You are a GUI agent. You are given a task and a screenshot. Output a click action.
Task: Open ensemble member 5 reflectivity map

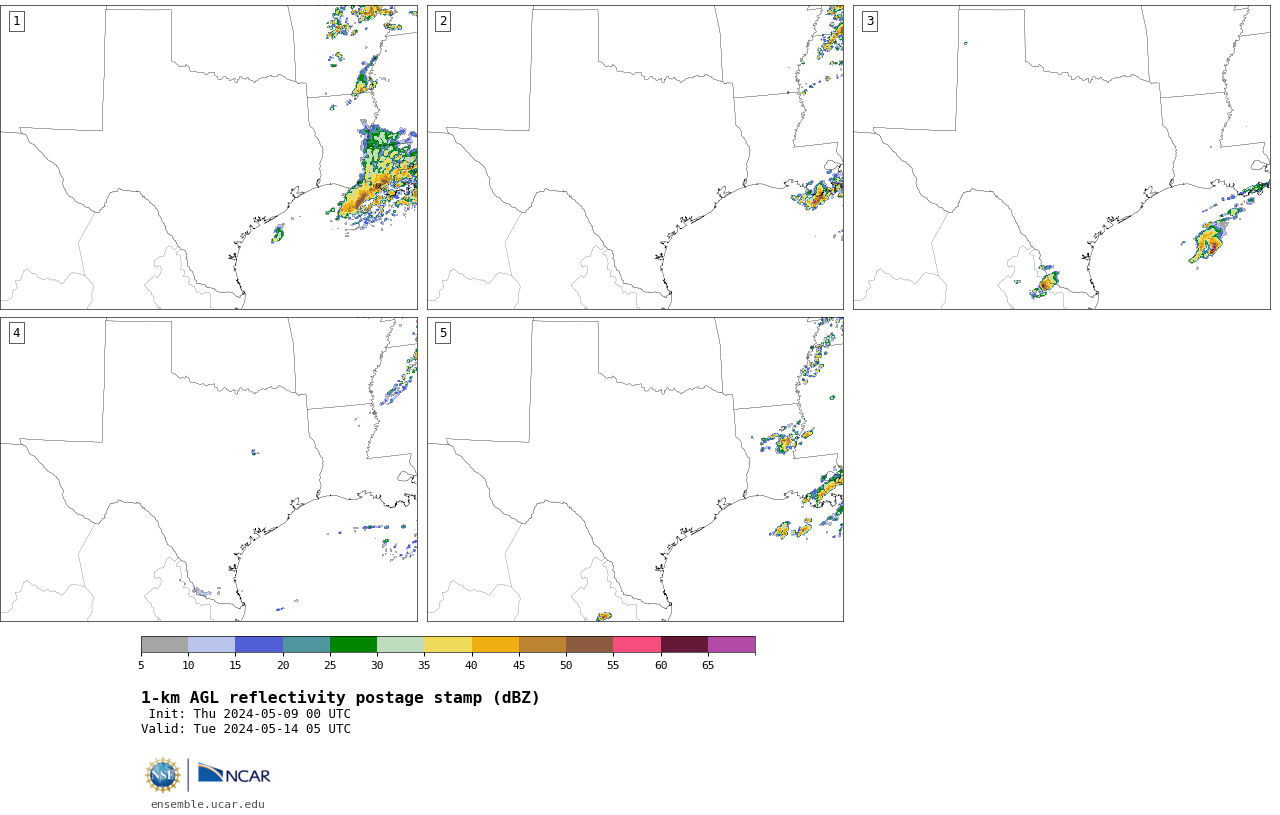[x=635, y=470]
